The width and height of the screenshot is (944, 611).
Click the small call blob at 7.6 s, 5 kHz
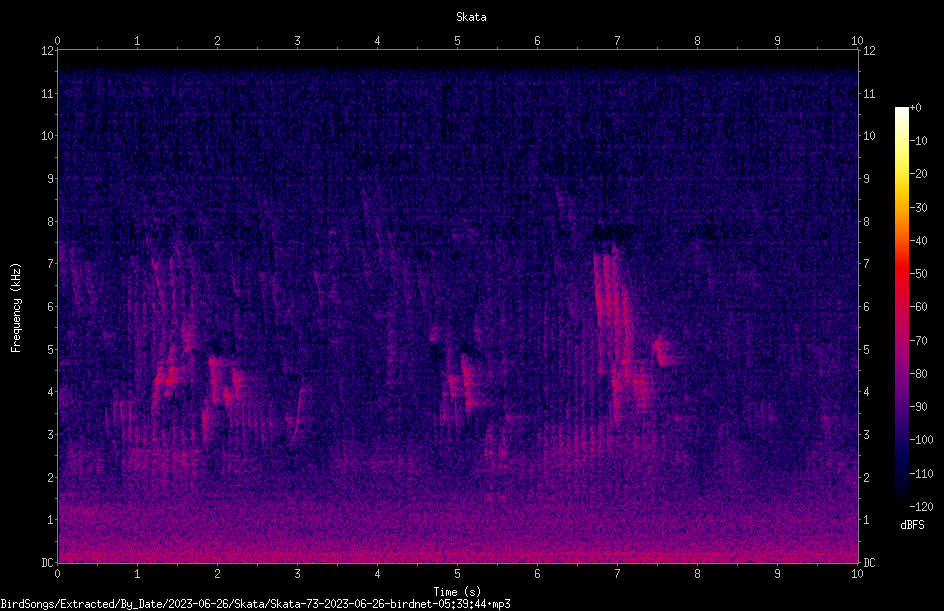coord(662,353)
